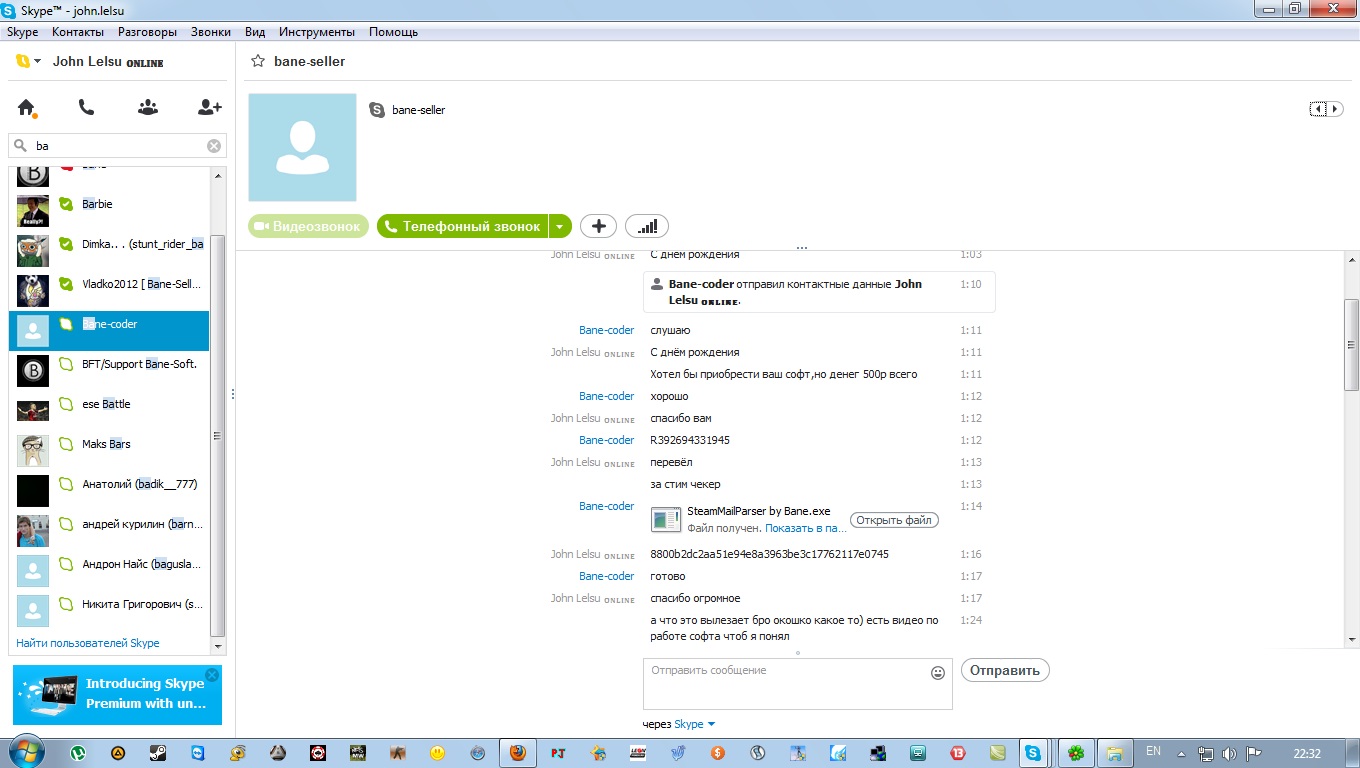Click the Action Center flag tray icon
Screen dimensions: 1360x768
pos(1254,753)
